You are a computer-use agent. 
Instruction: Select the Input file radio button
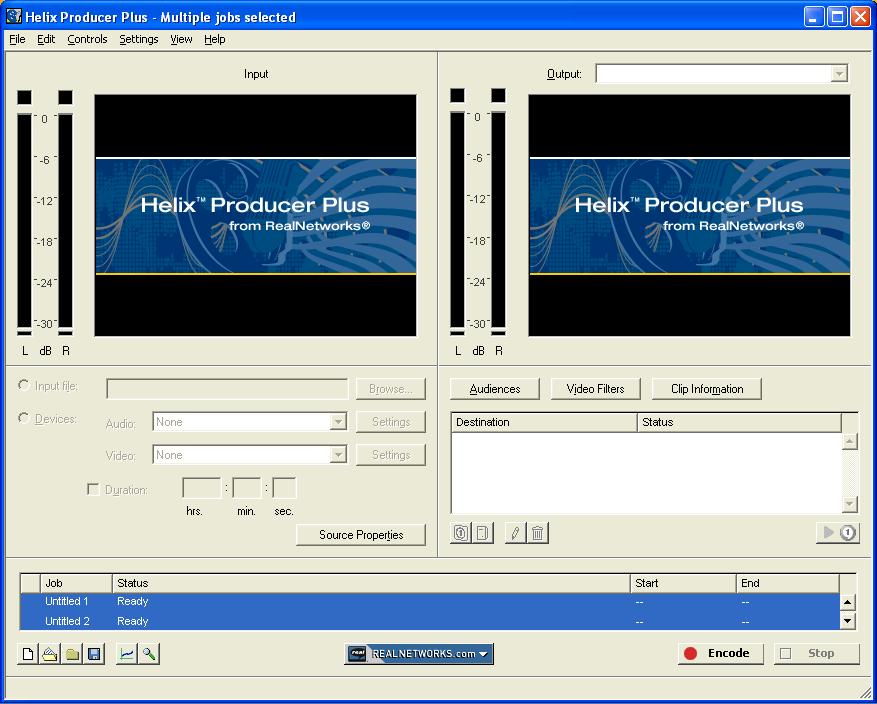(24, 386)
